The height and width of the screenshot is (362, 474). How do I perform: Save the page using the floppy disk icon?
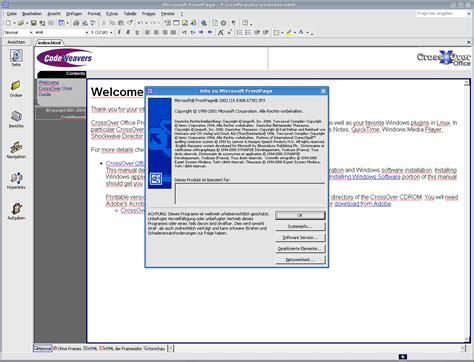pos(33,23)
